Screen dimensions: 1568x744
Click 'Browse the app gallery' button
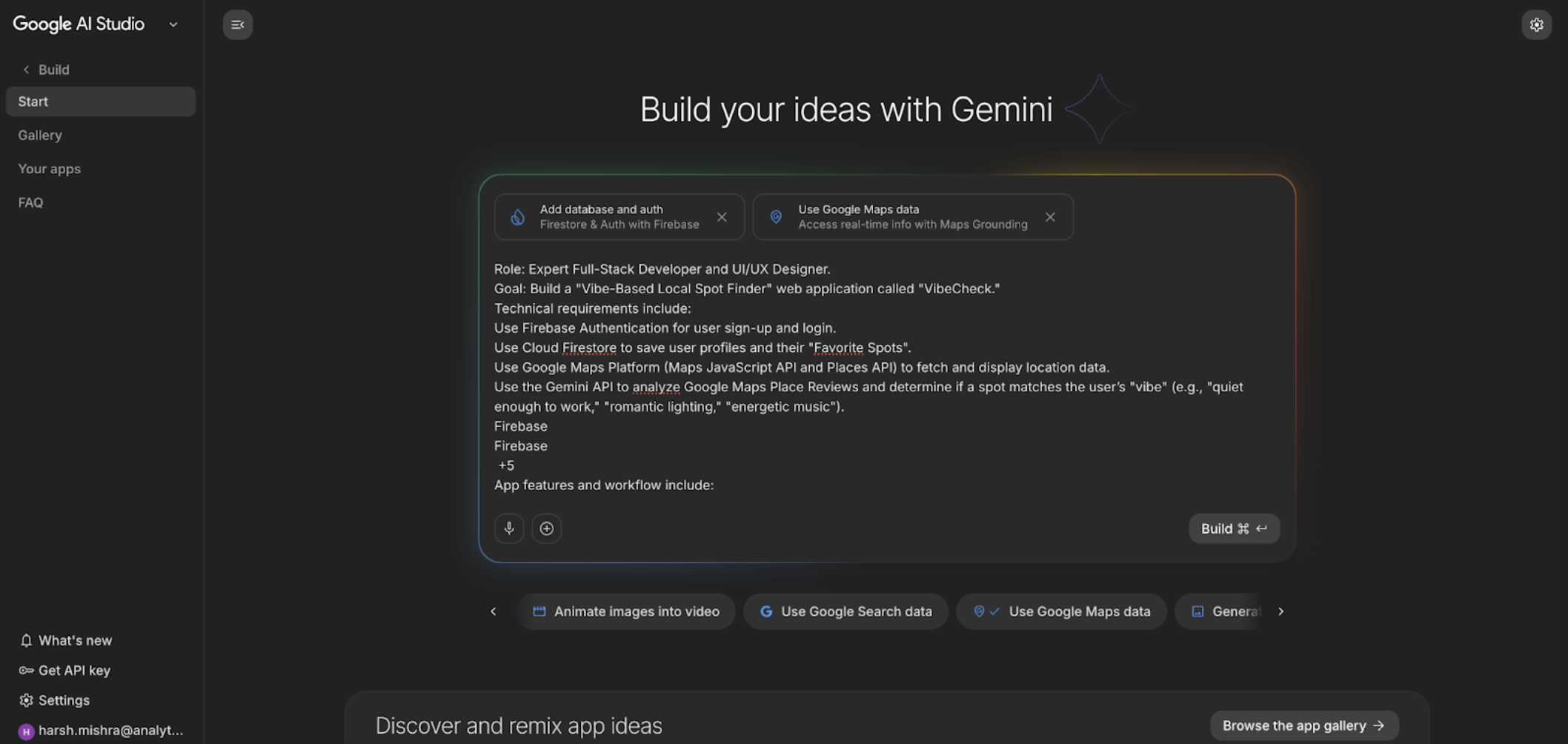1303,725
